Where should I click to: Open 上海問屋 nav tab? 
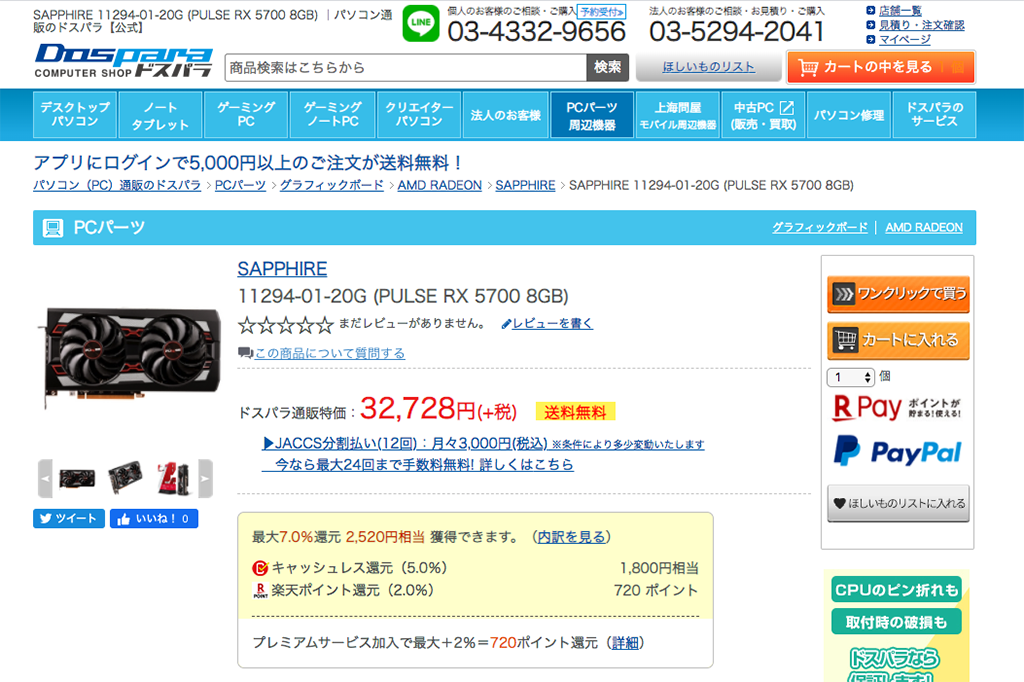point(678,115)
